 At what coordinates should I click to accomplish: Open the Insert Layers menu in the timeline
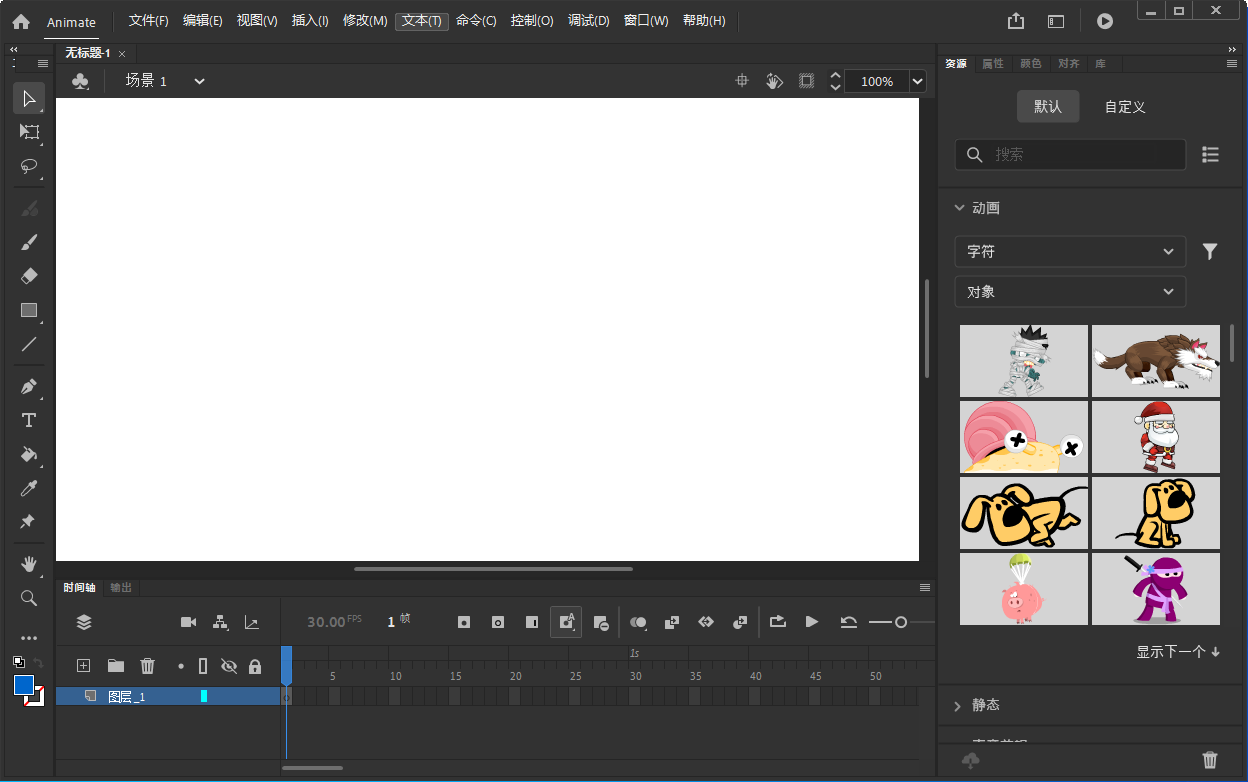click(x=84, y=621)
